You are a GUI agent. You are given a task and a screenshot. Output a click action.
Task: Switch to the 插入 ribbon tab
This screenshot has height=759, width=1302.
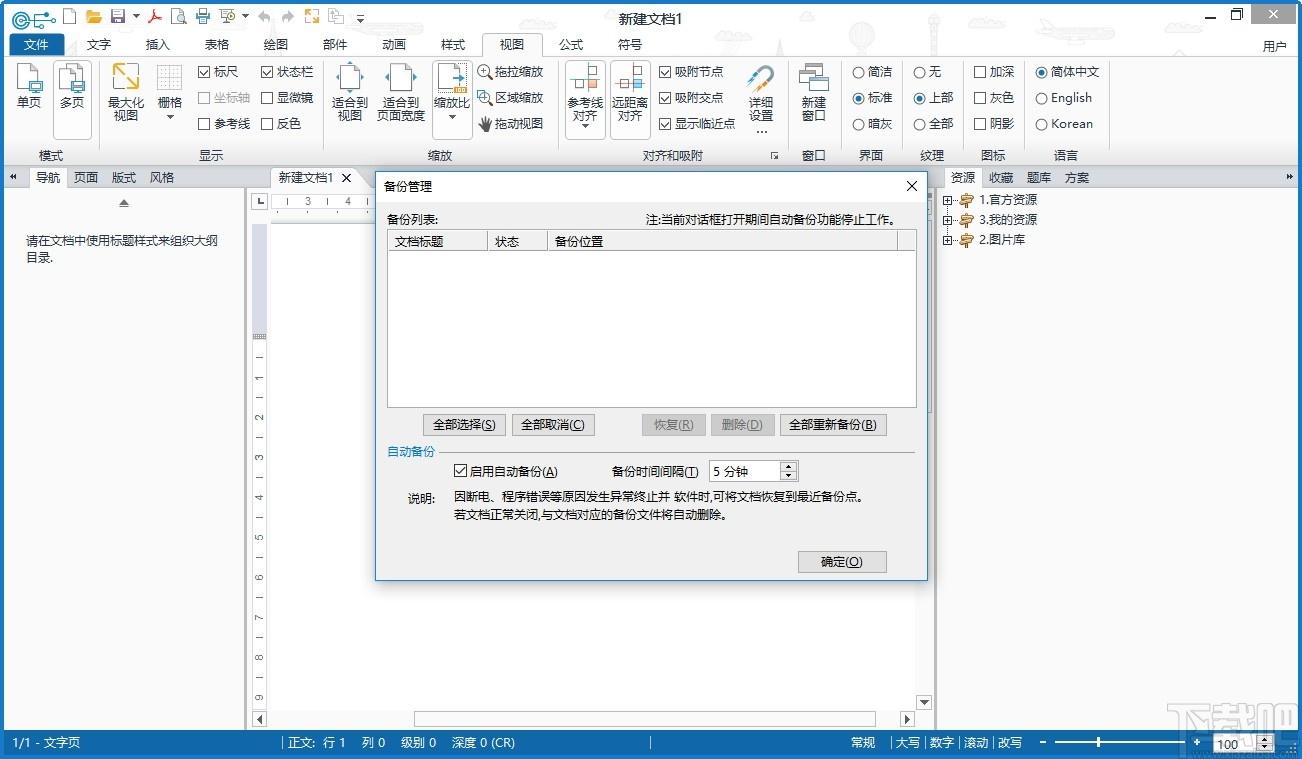tap(158, 44)
